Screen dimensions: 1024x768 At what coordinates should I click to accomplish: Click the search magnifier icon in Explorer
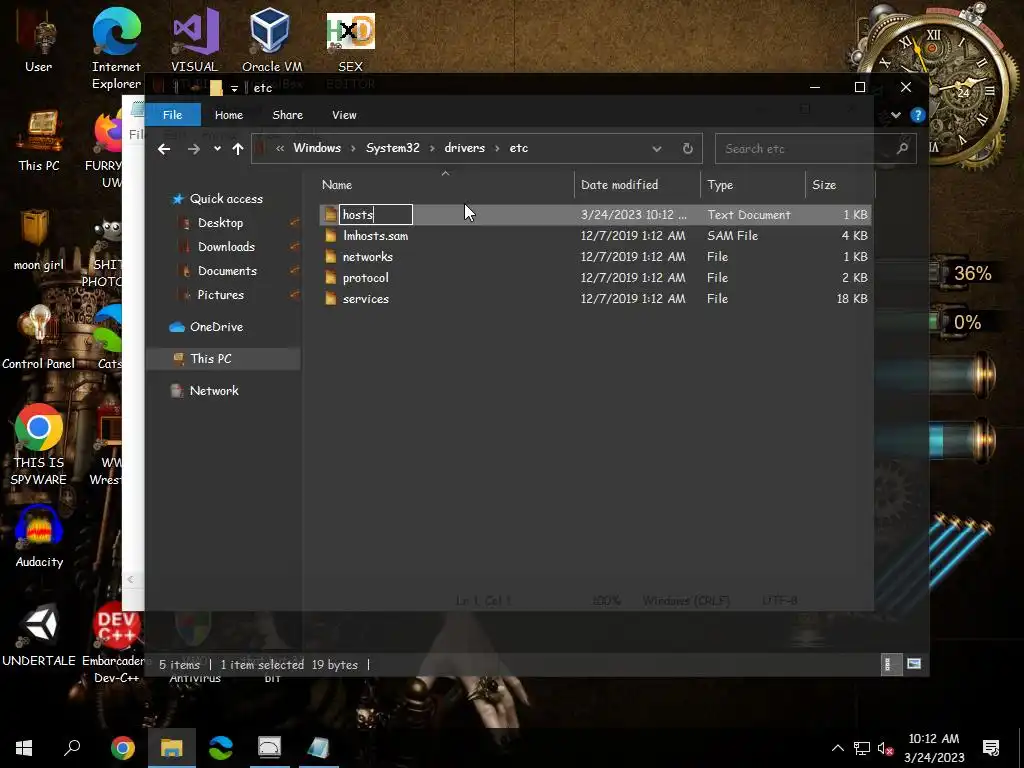[x=902, y=148]
